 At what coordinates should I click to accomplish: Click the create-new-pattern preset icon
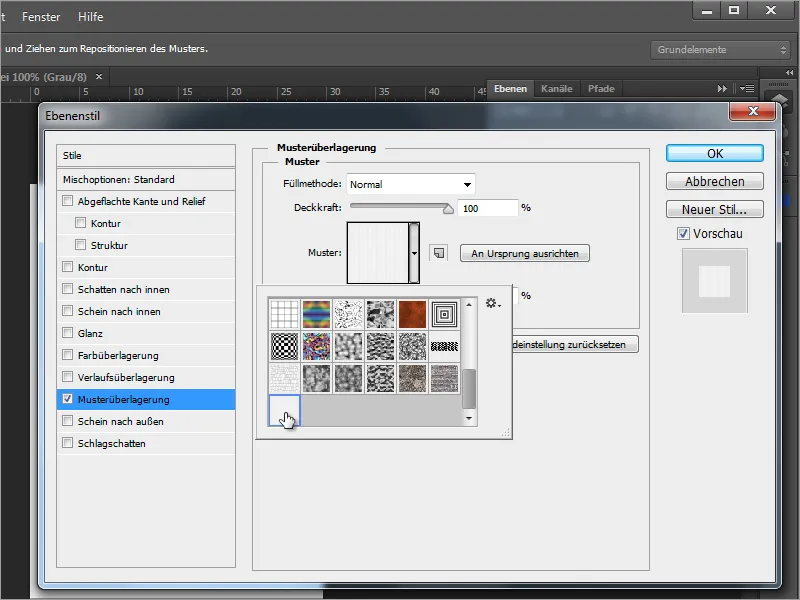click(x=437, y=253)
